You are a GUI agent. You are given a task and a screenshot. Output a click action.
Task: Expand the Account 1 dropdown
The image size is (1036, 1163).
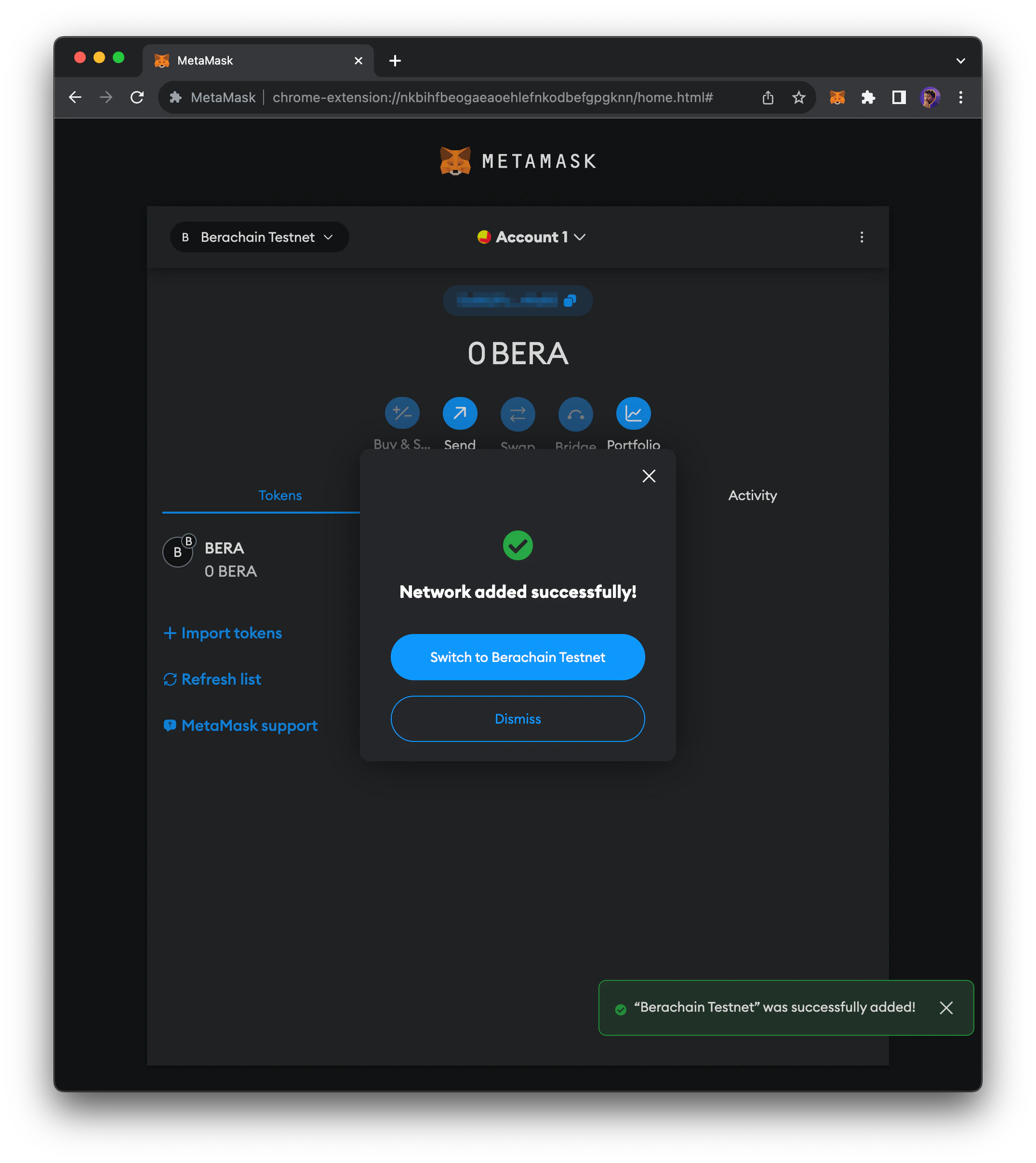click(531, 237)
